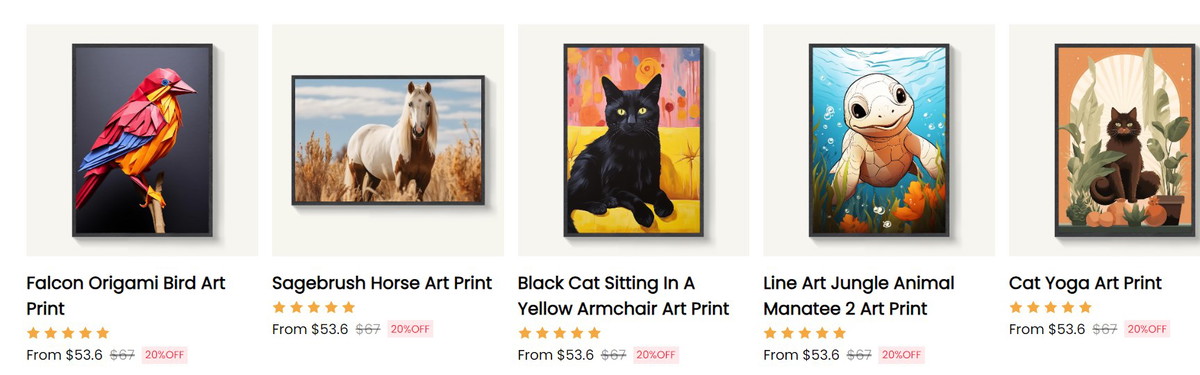Click the 20%OFF badge for Sagebrush Horse print
This screenshot has width=1200, height=375.
[x=410, y=329]
